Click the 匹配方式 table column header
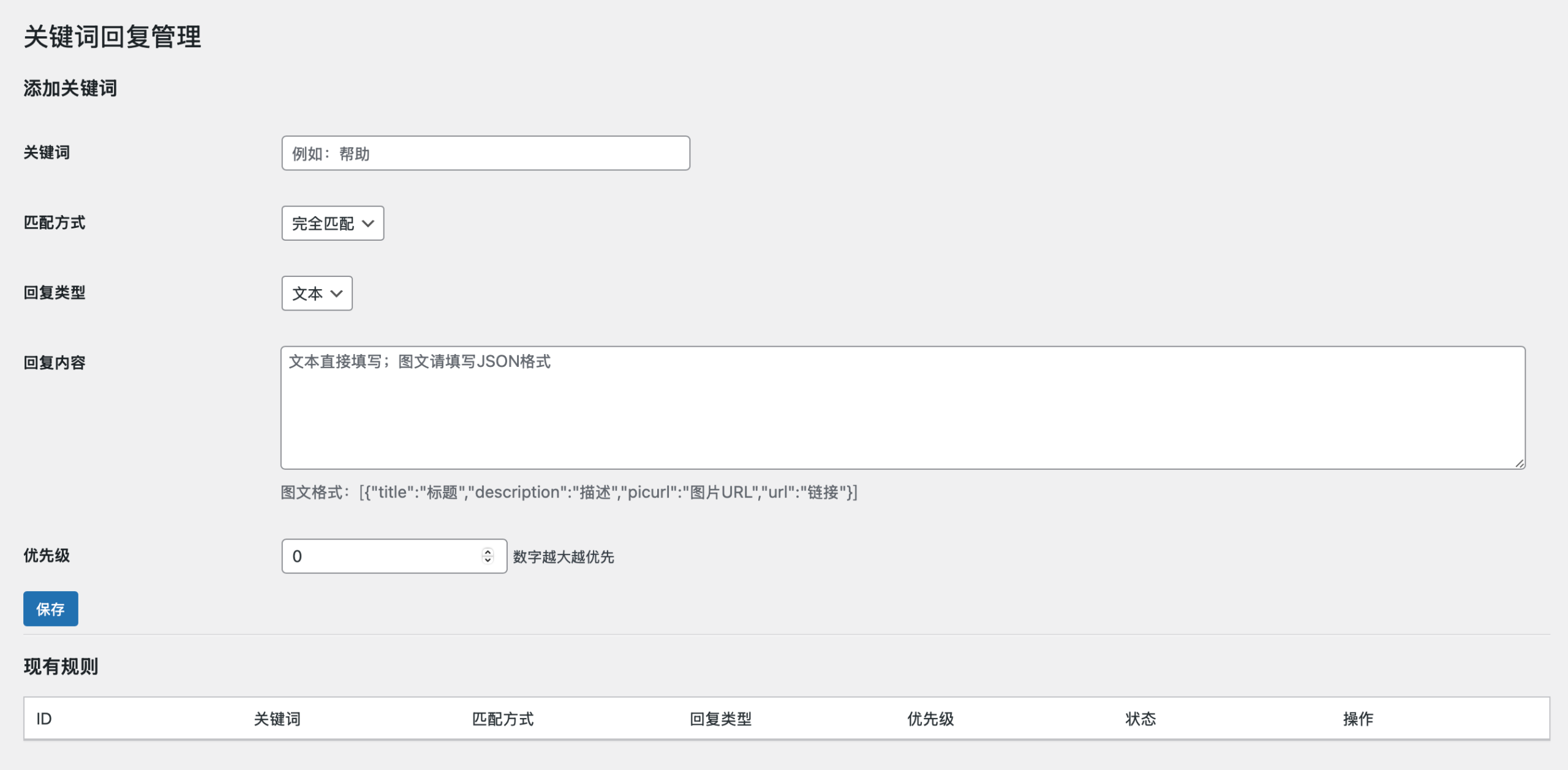 502,719
